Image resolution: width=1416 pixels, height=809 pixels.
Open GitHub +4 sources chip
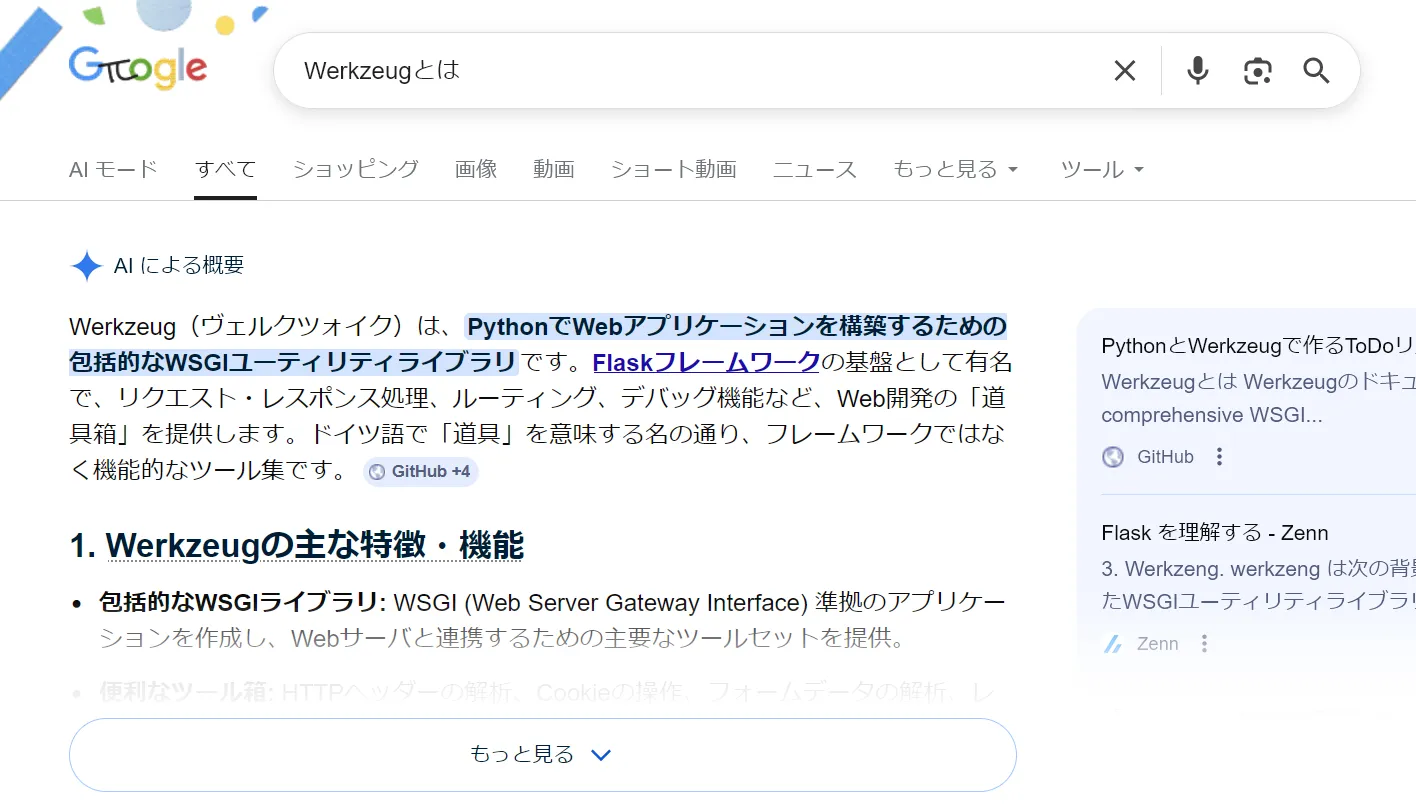coord(421,472)
